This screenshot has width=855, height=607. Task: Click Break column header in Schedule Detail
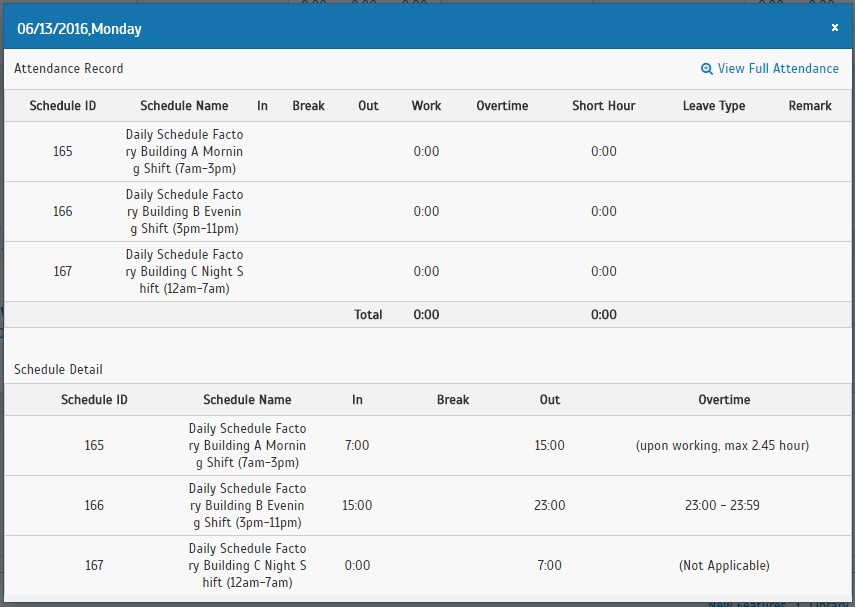click(x=453, y=399)
